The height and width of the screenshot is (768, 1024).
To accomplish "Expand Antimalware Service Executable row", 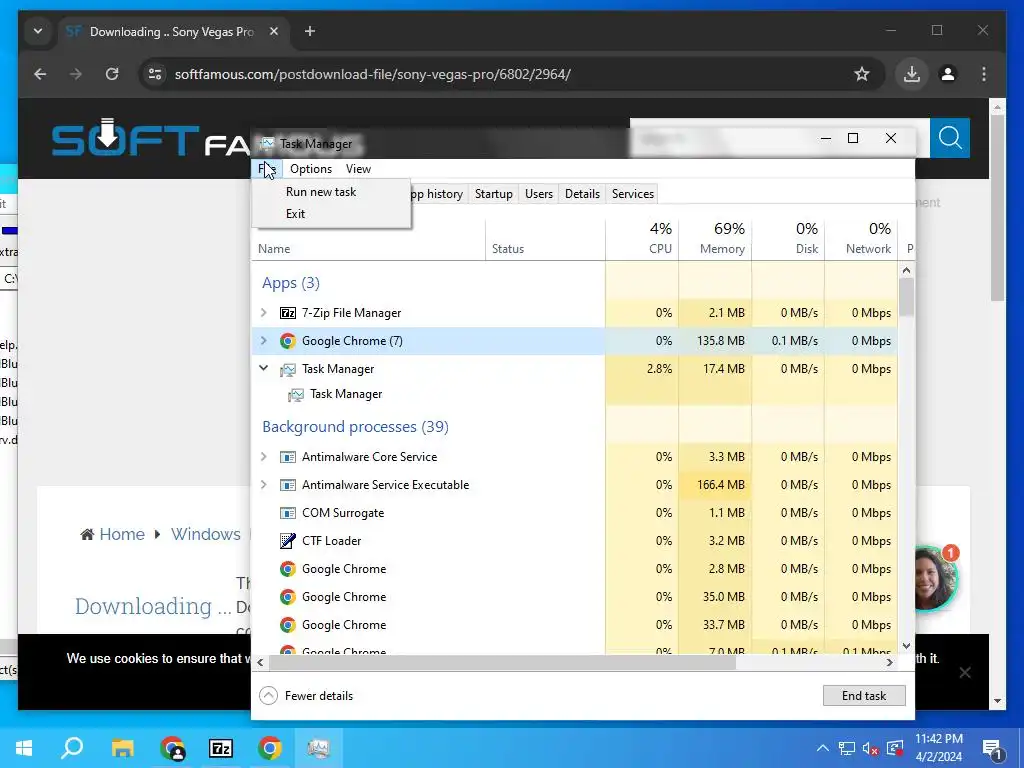I will (264, 485).
